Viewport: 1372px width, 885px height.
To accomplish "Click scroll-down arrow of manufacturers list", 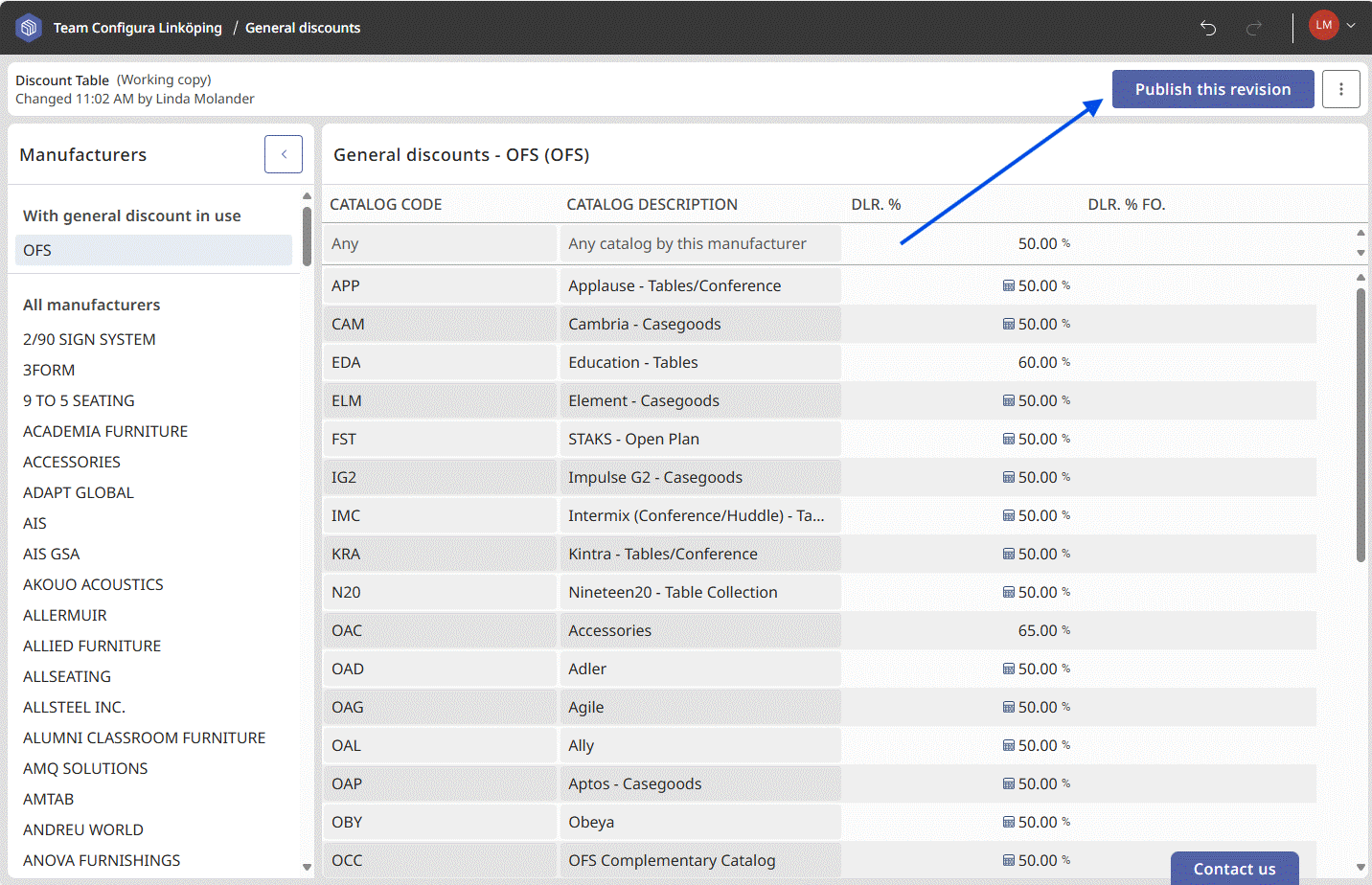I will (x=307, y=867).
